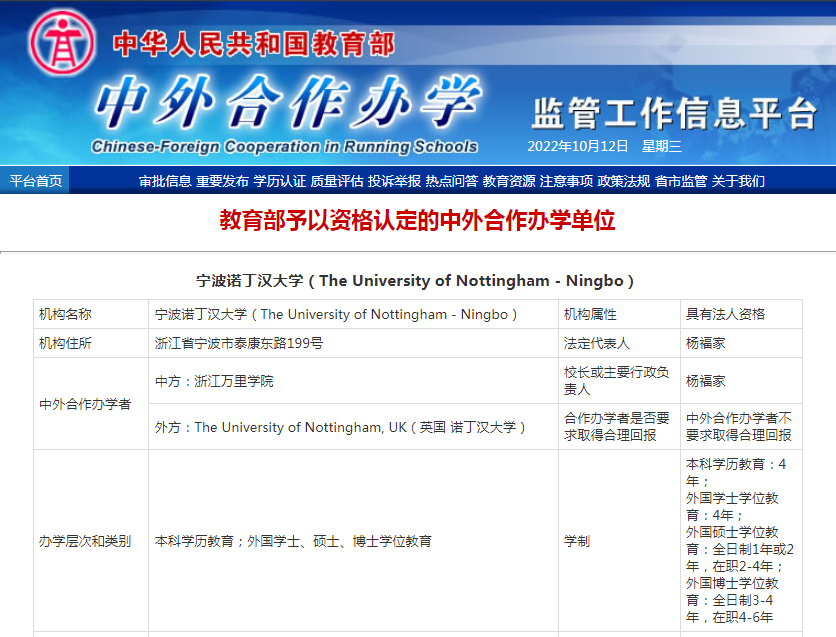
Task: Click 杨福家 in the 法定代表人 row
Action: [705, 343]
